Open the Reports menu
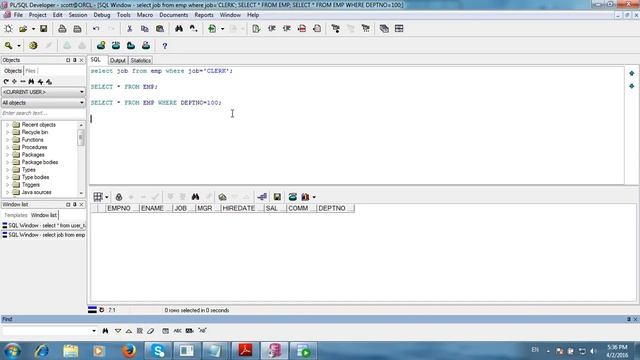Image resolution: width=640 pixels, height=360 pixels. coord(204,15)
